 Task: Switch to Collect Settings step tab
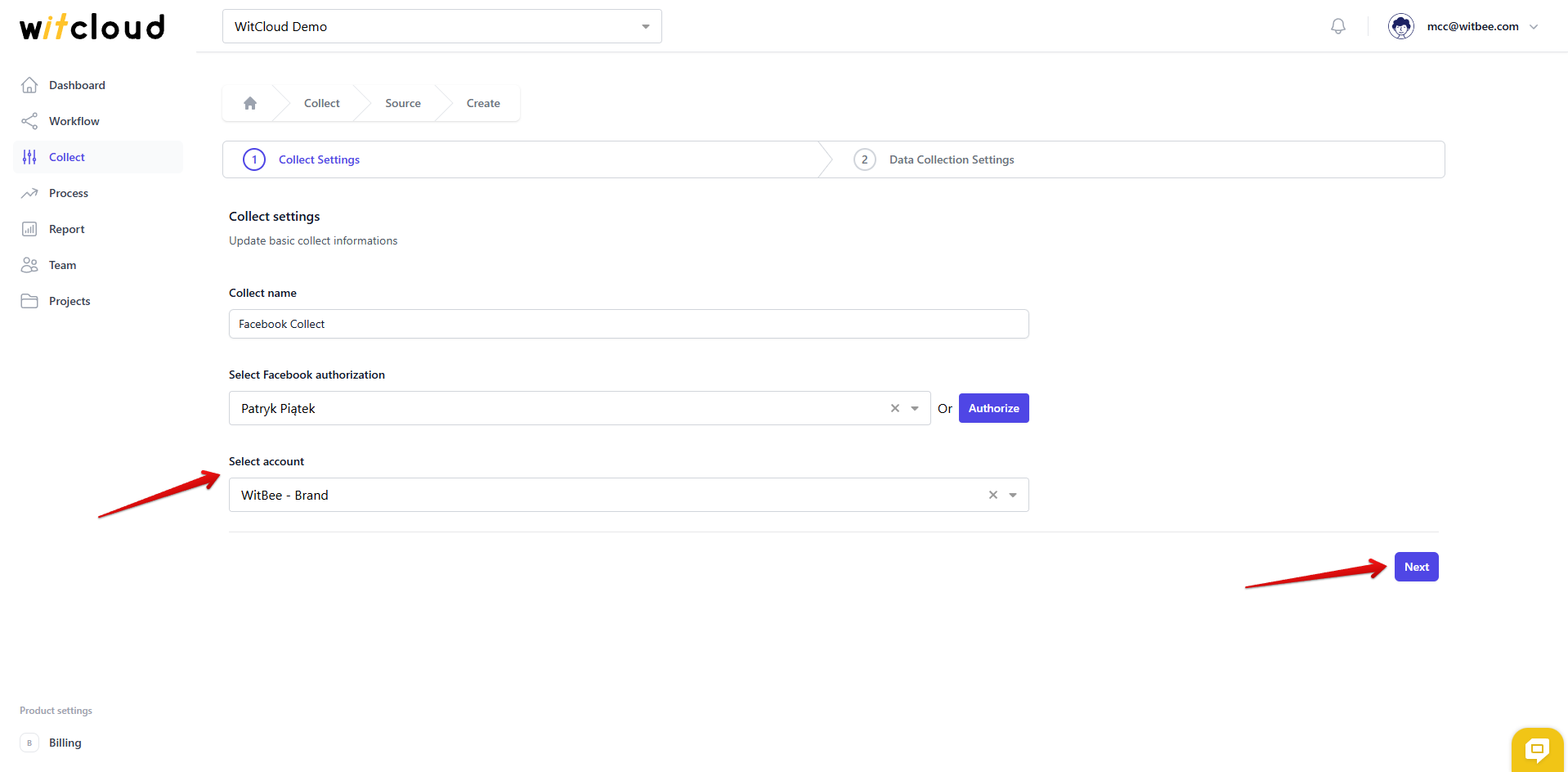pyautogui.click(x=319, y=159)
